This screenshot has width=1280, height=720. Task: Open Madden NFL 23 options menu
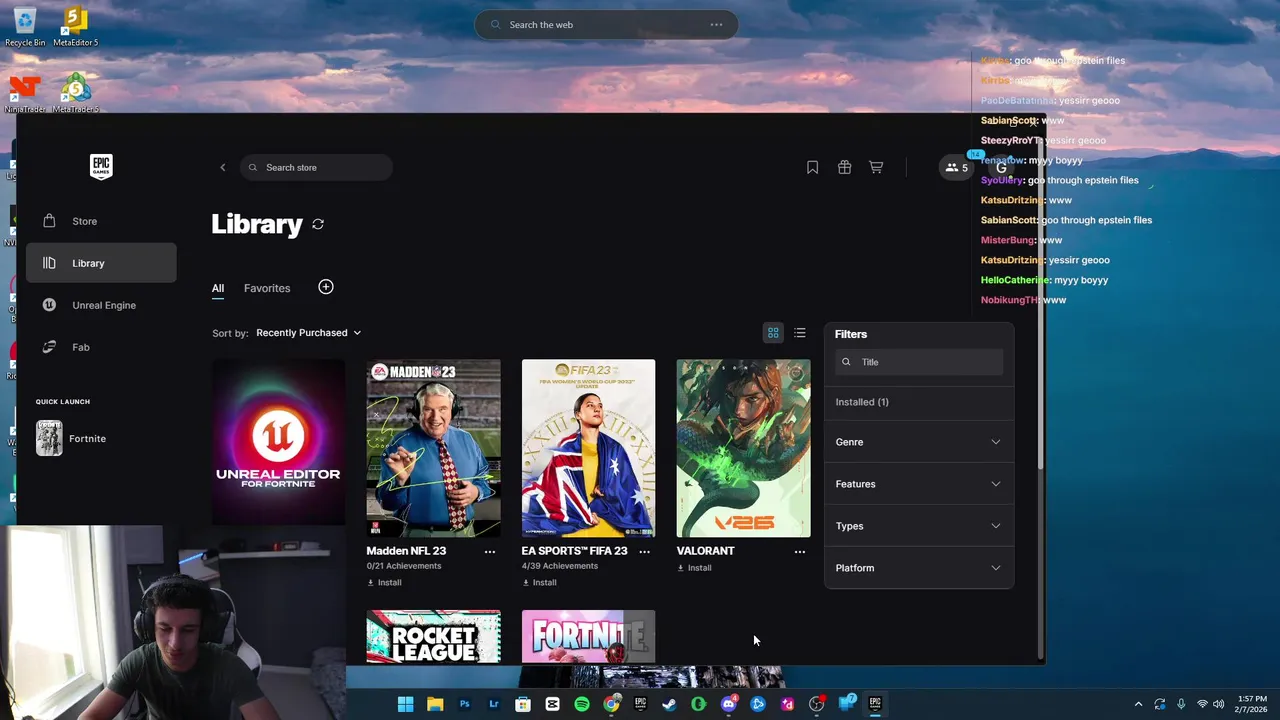click(490, 551)
